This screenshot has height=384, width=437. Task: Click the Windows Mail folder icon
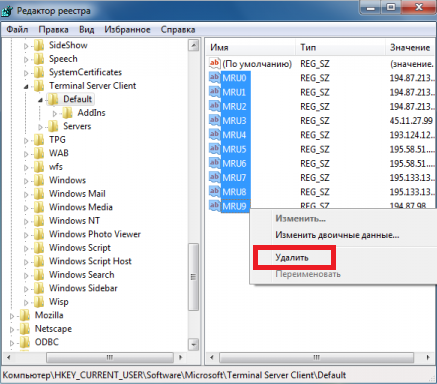click(39, 194)
